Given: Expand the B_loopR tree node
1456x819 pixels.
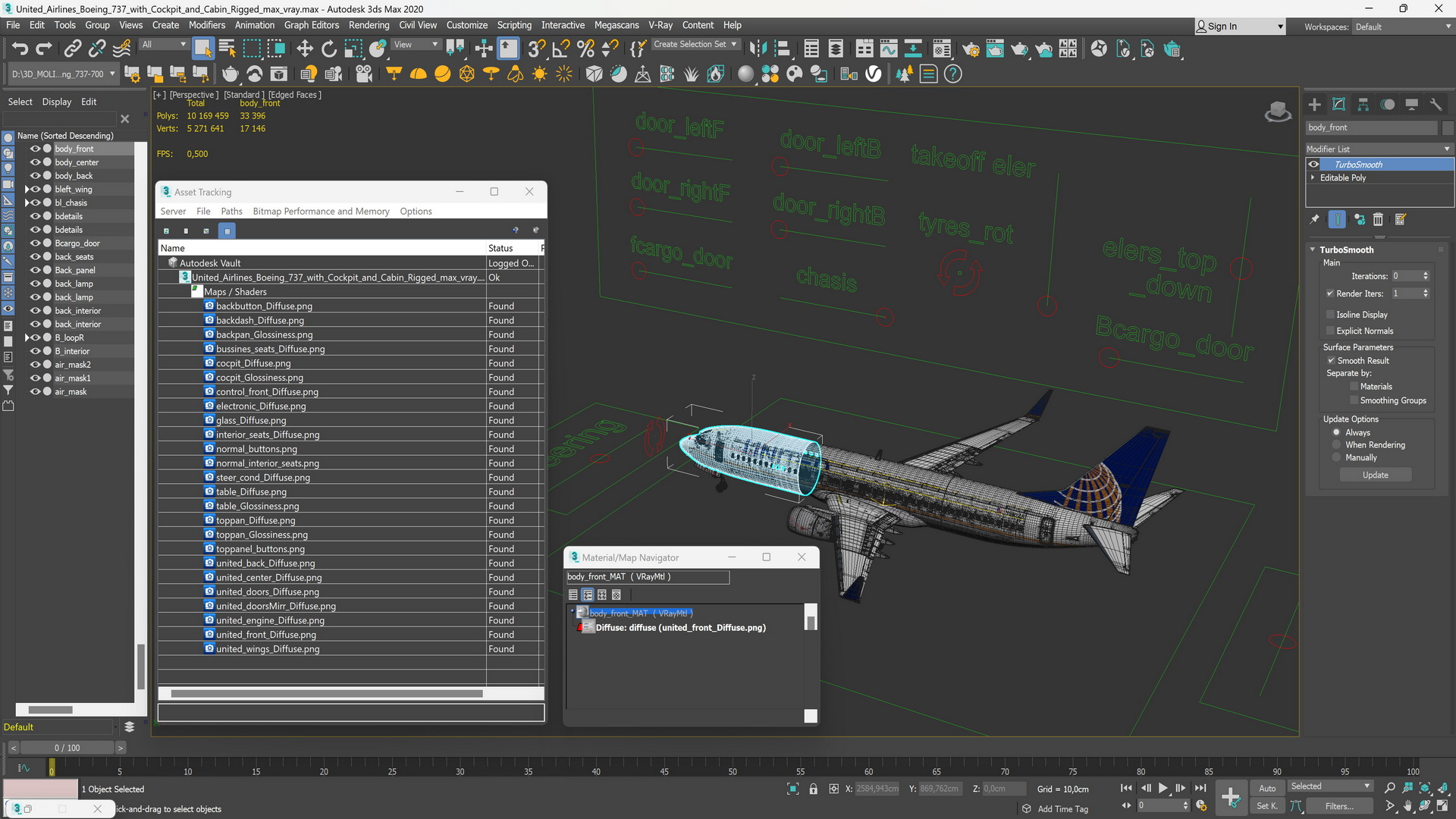Looking at the screenshot, I should tap(27, 338).
